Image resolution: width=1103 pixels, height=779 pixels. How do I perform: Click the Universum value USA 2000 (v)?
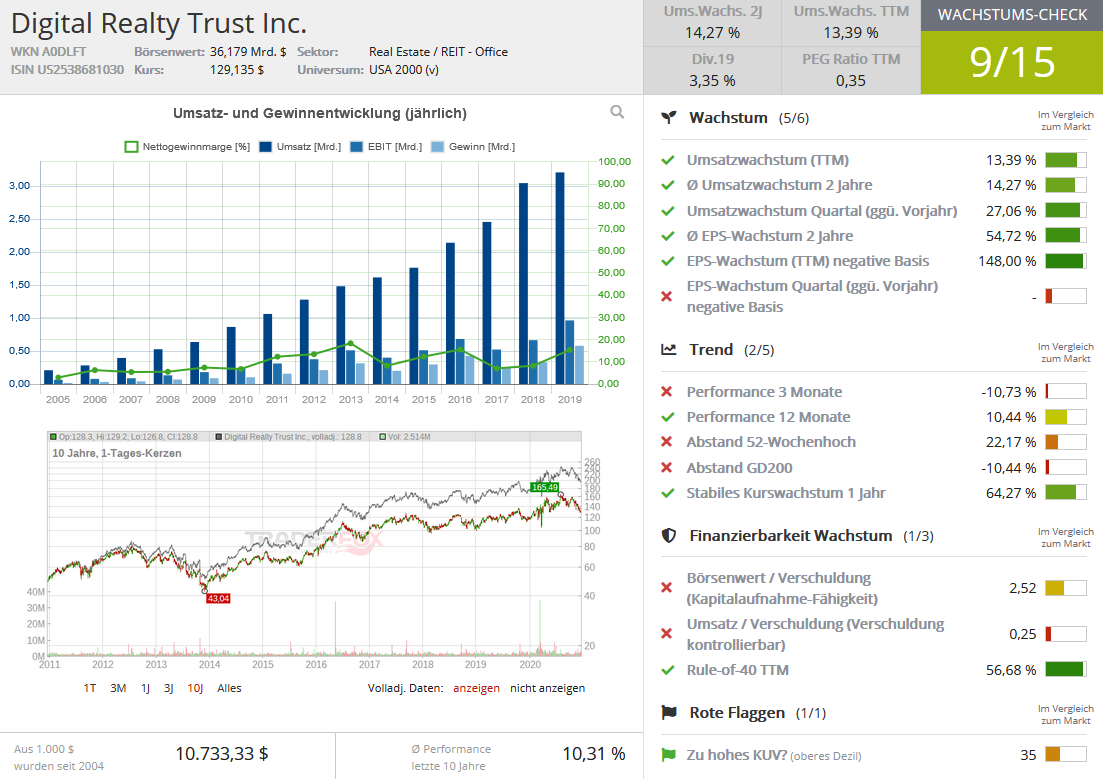(404, 70)
